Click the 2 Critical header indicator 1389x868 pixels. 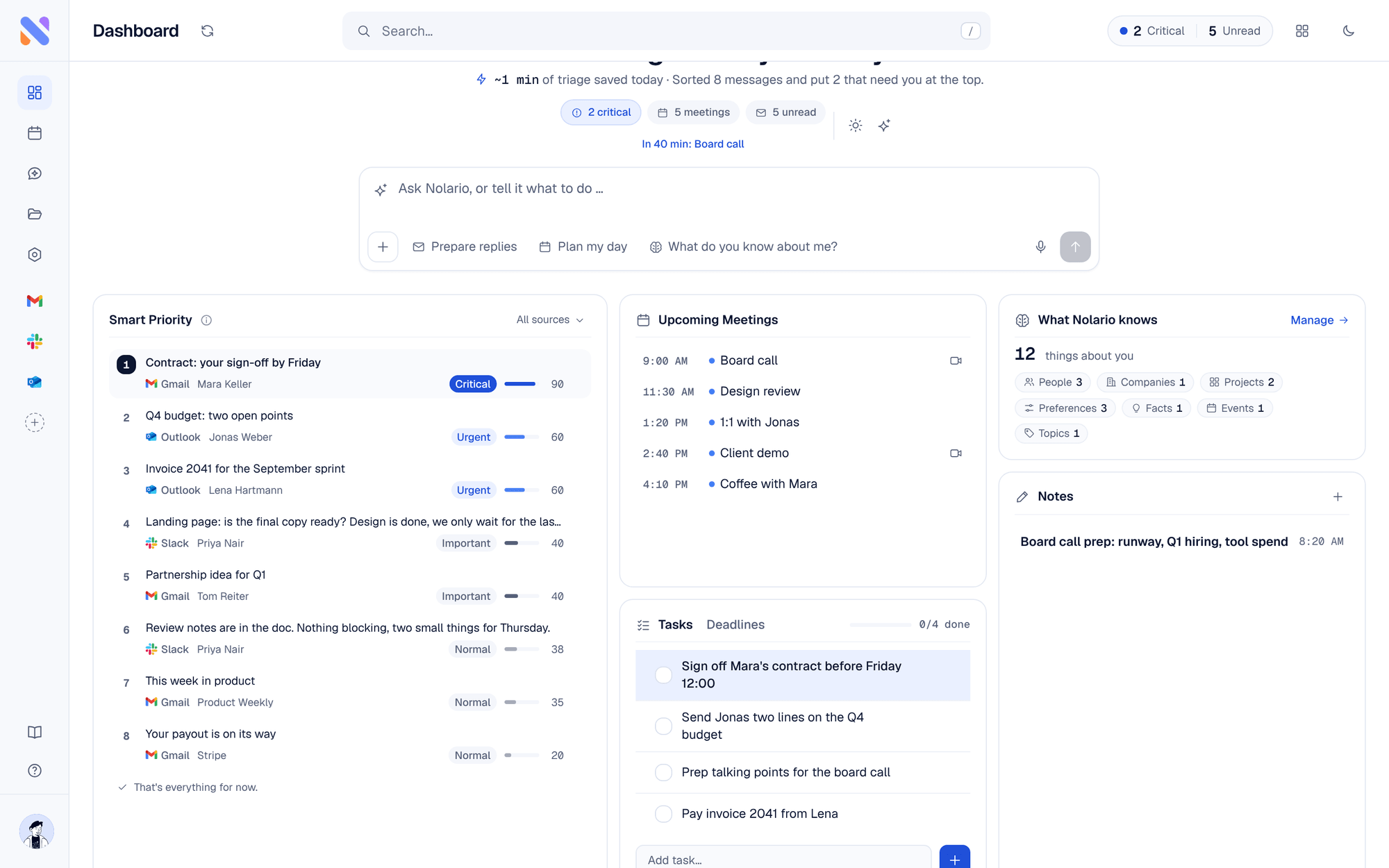1151,31
